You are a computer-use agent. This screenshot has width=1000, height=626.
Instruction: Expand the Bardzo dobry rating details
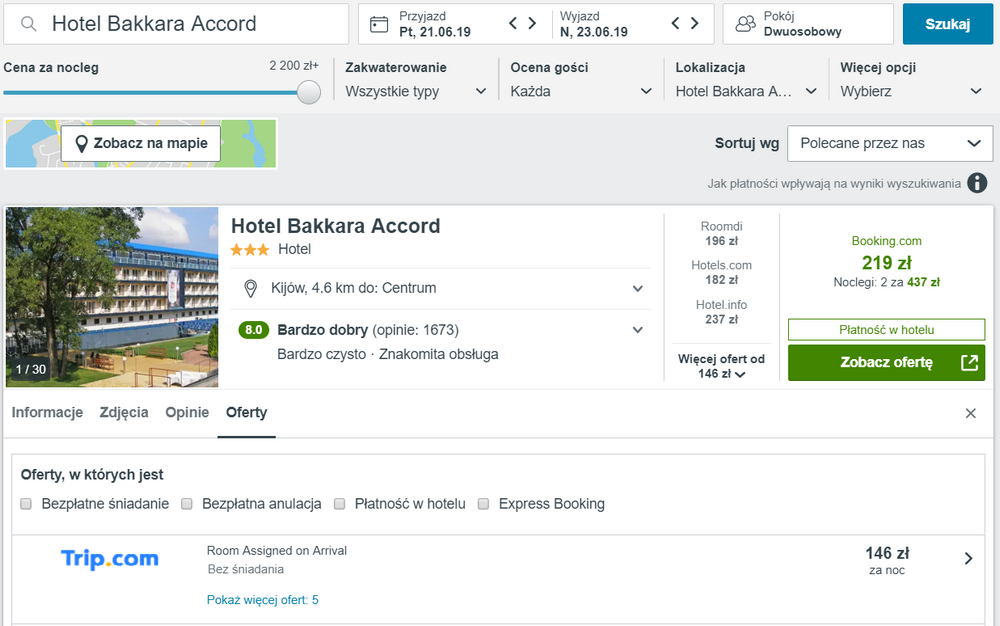tap(637, 330)
